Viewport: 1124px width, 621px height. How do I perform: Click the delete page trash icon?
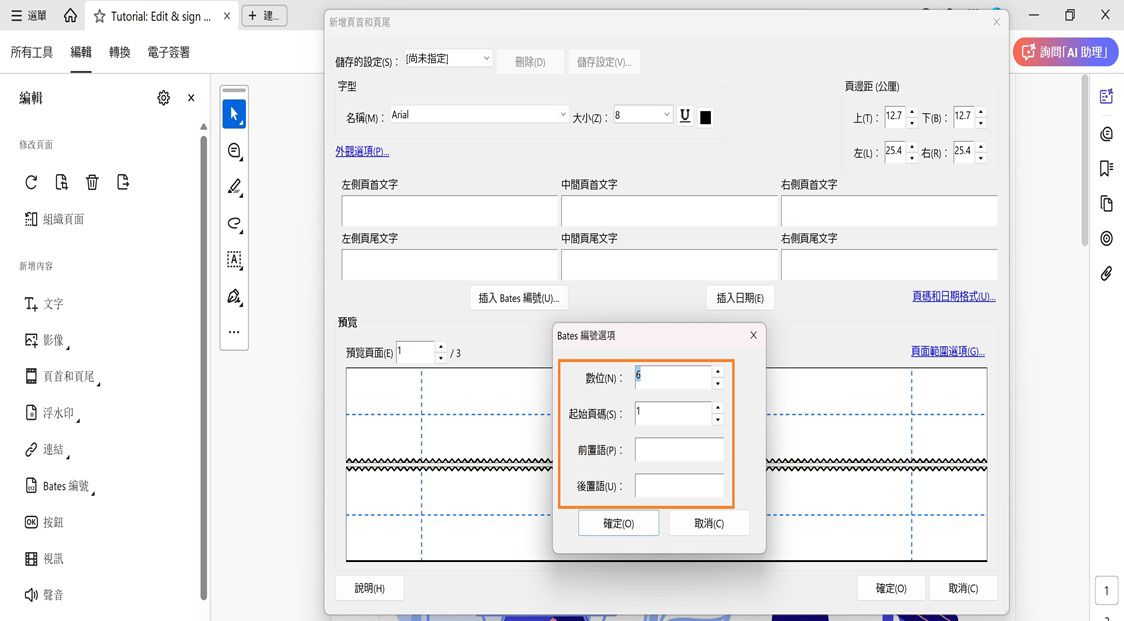92,182
